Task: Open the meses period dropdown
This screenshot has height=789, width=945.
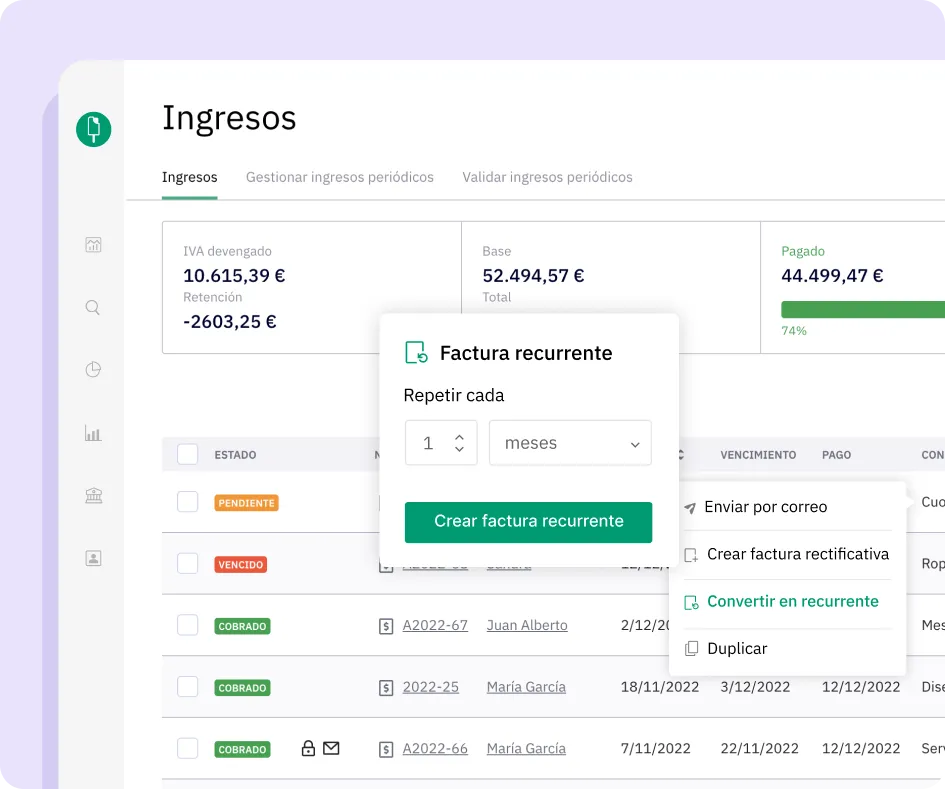Action: click(x=570, y=443)
